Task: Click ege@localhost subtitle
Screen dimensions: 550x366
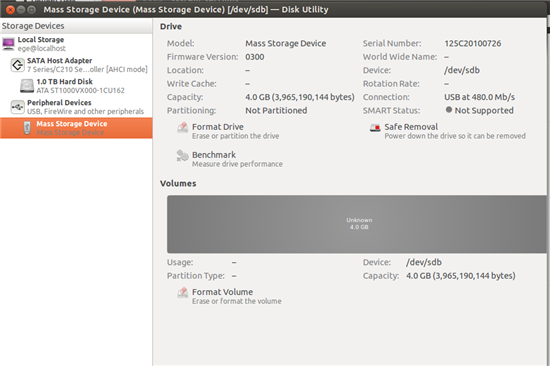Action: click(42, 48)
